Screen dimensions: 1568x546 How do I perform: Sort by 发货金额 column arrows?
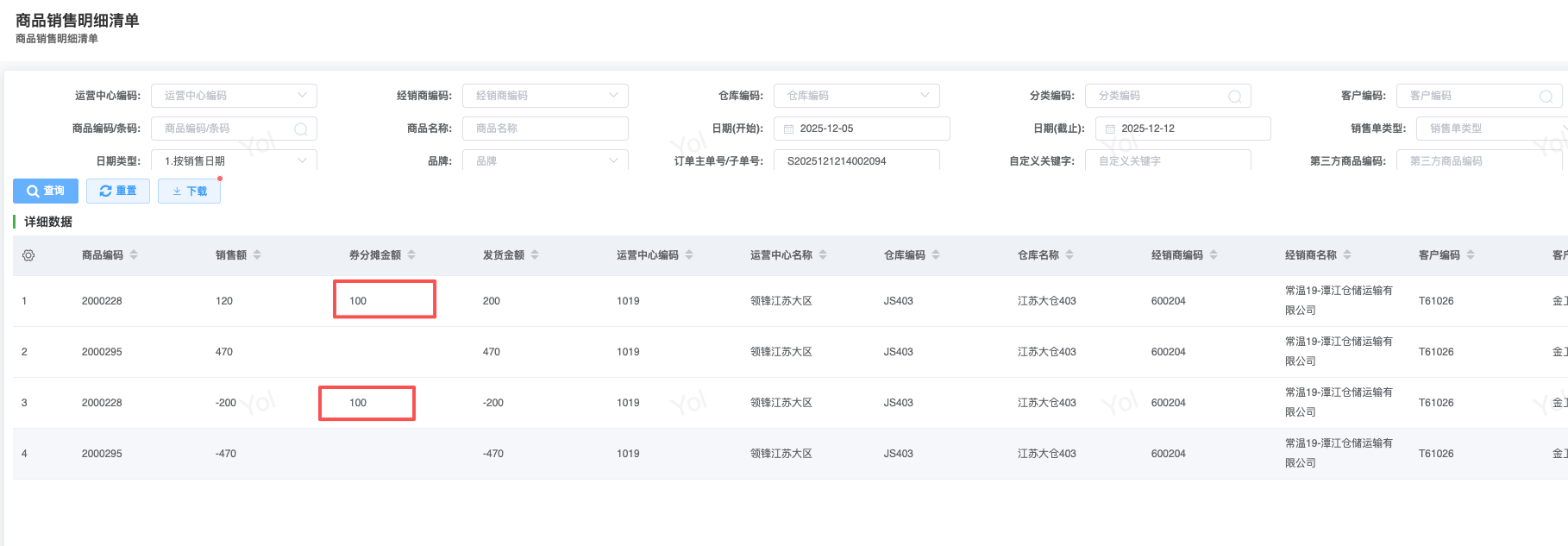535,255
